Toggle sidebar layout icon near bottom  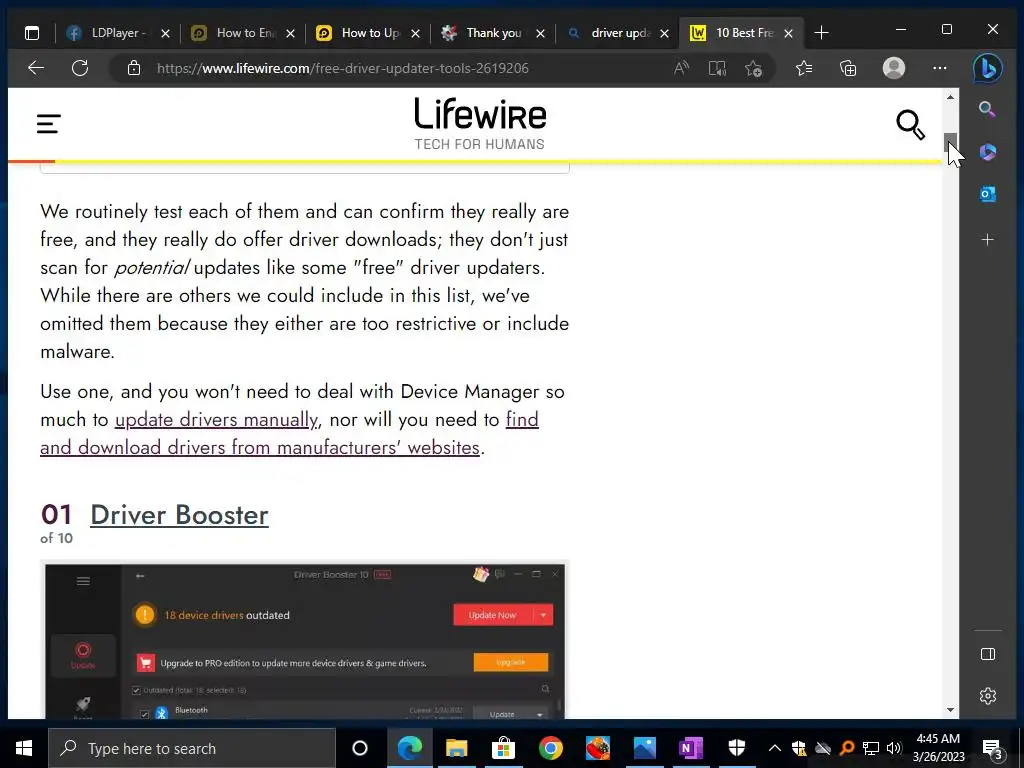click(x=987, y=654)
